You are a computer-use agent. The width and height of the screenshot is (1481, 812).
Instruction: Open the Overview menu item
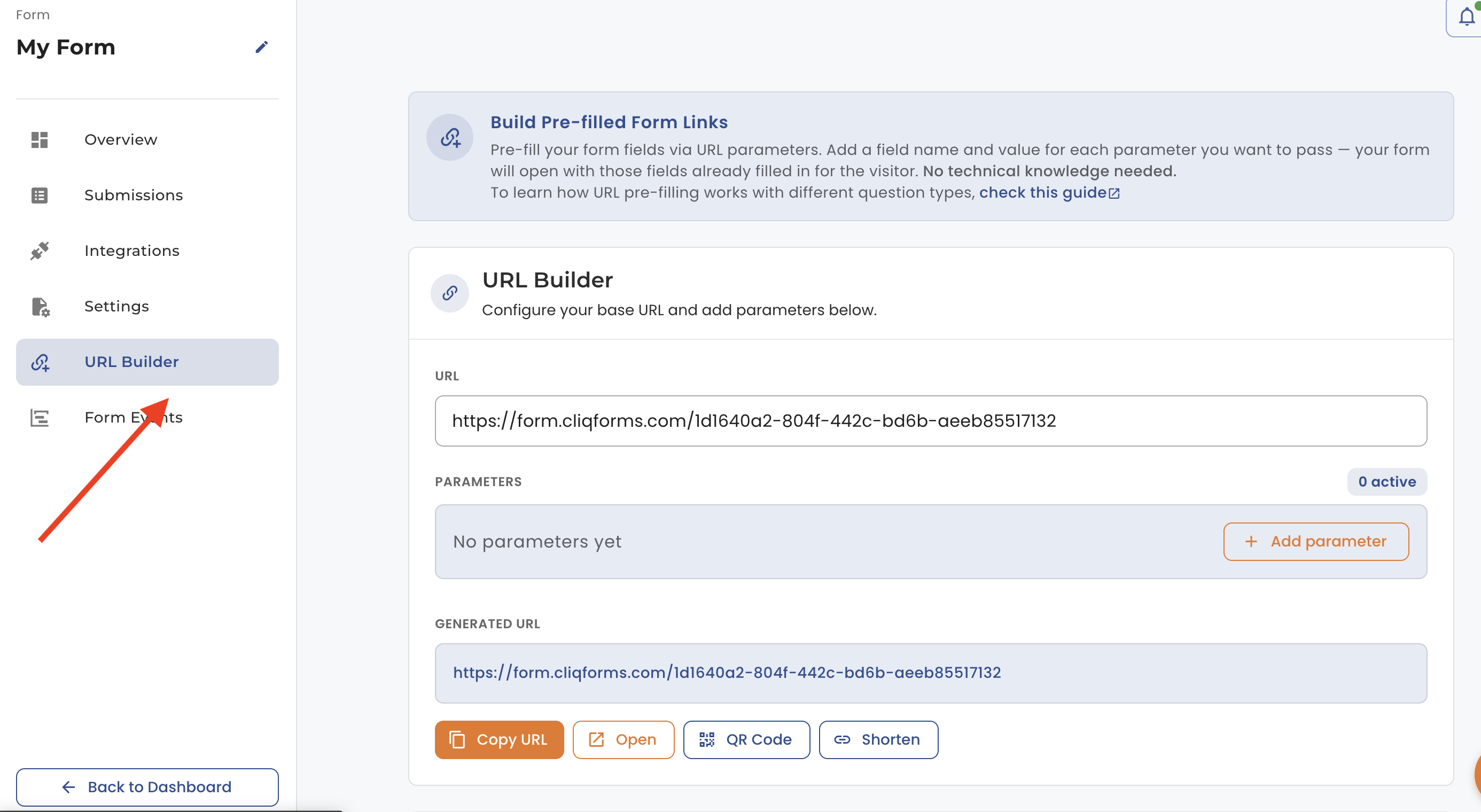(x=121, y=139)
